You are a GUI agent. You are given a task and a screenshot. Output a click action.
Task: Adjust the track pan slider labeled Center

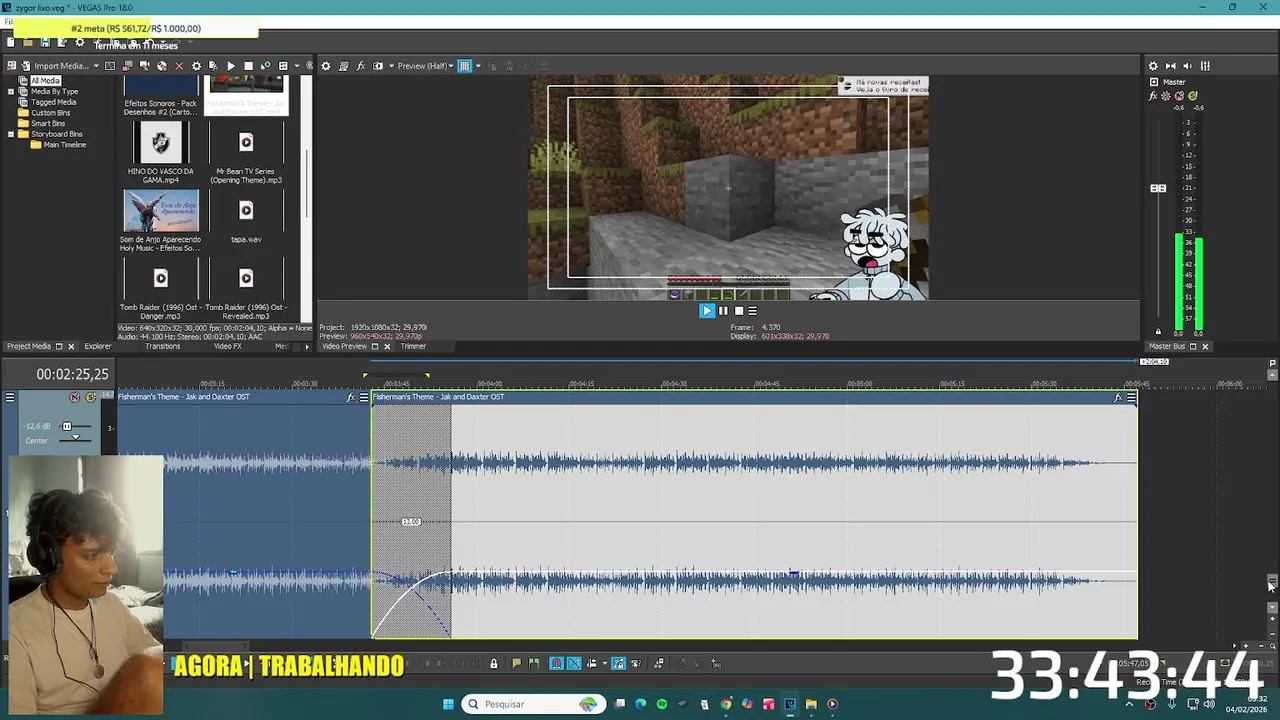[75, 439]
